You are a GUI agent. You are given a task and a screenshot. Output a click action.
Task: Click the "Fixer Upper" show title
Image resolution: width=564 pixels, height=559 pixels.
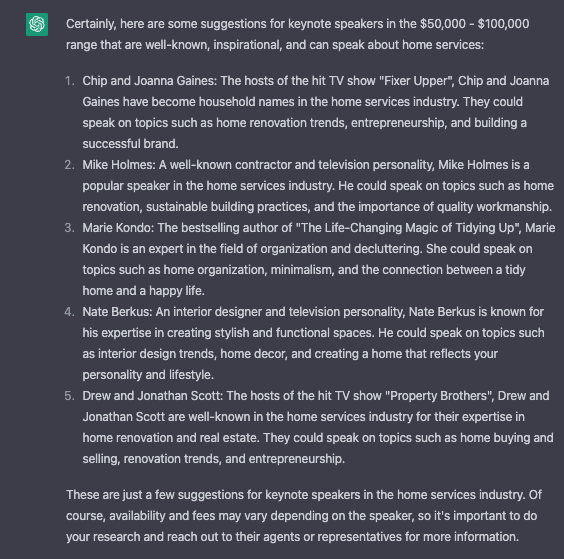click(417, 81)
